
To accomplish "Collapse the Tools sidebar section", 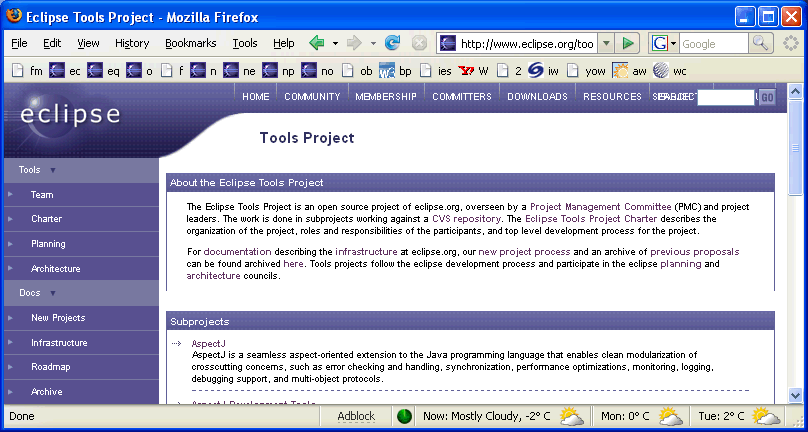I will pyautogui.click(x=53, y=170).
